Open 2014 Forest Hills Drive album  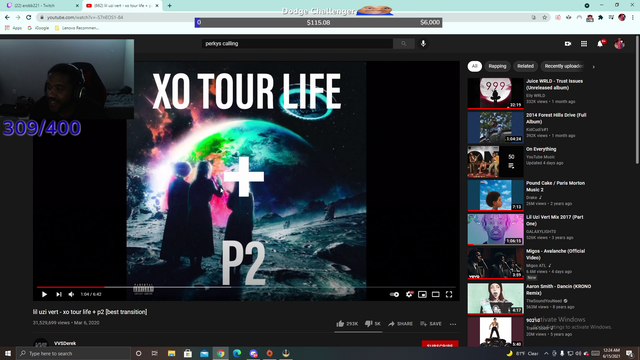[x=556, y=118]
